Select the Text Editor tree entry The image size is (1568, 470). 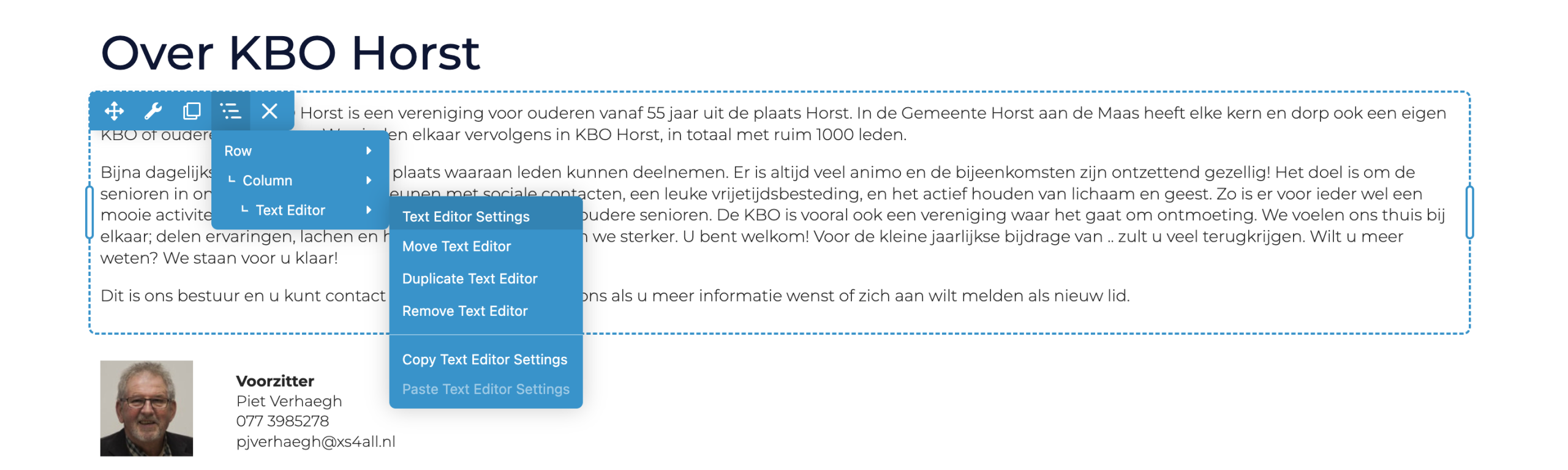[x=300, y=210]
